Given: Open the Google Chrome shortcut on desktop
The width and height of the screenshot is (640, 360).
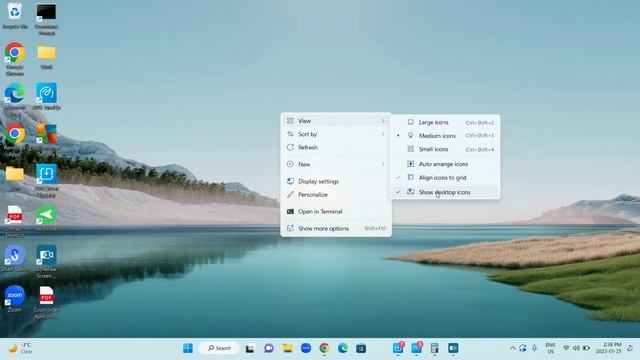Looking at the screenshot, I should pyautogui.click(x=15, y=58).
